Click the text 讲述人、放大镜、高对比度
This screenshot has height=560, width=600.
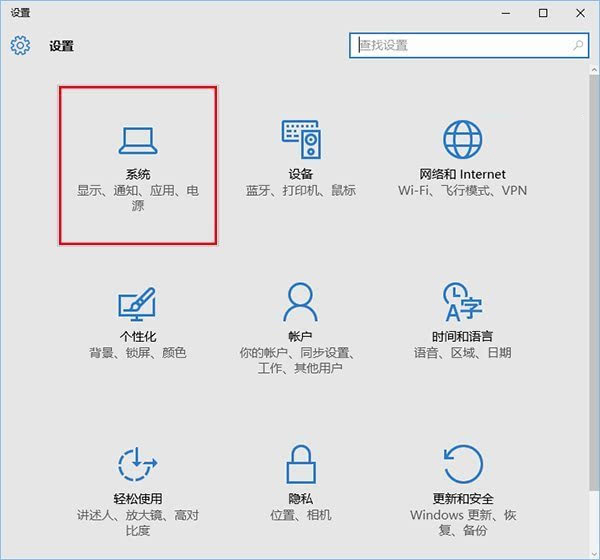[138, 522]
